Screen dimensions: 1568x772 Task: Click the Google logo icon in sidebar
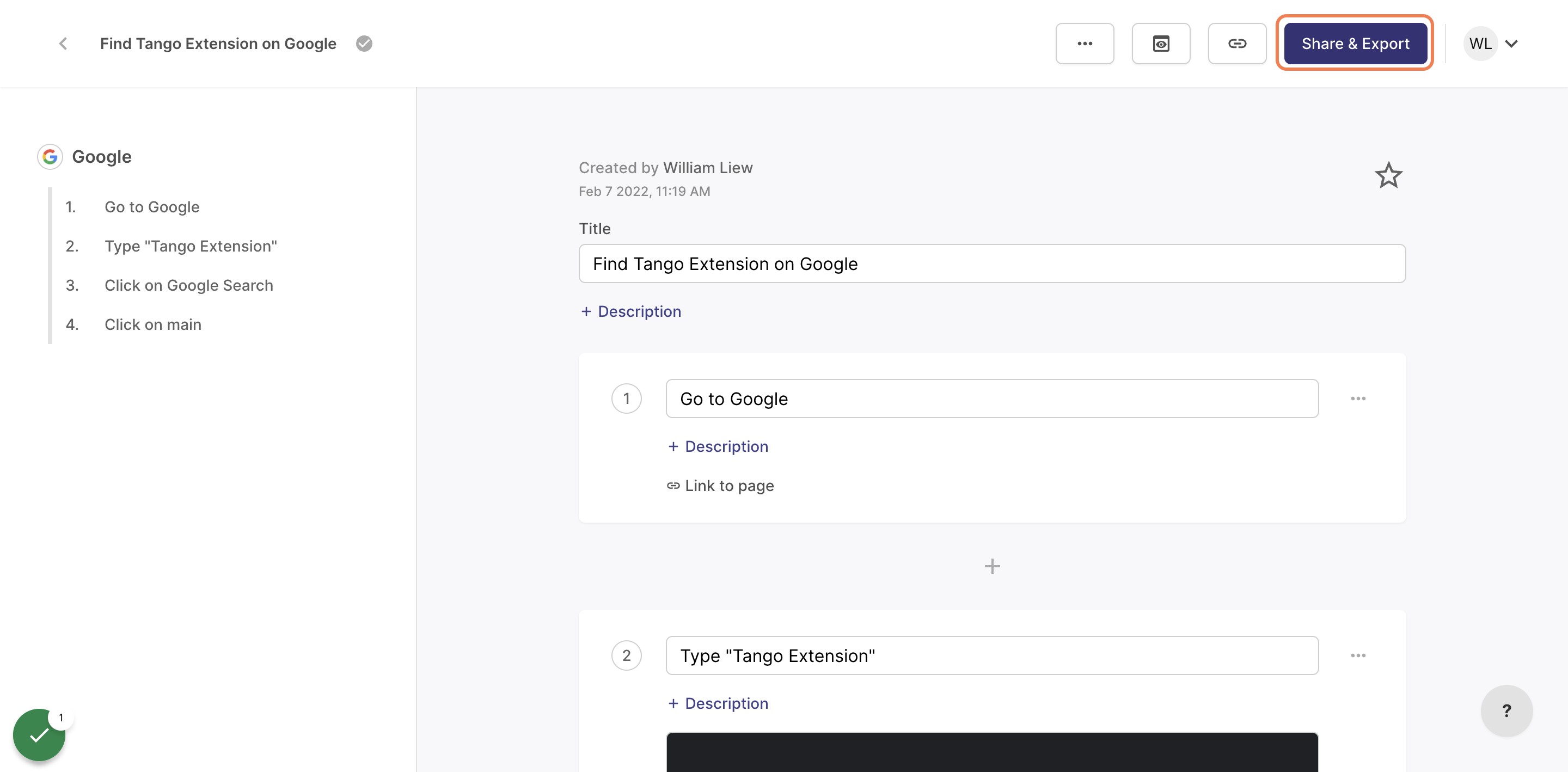(50, 156)
